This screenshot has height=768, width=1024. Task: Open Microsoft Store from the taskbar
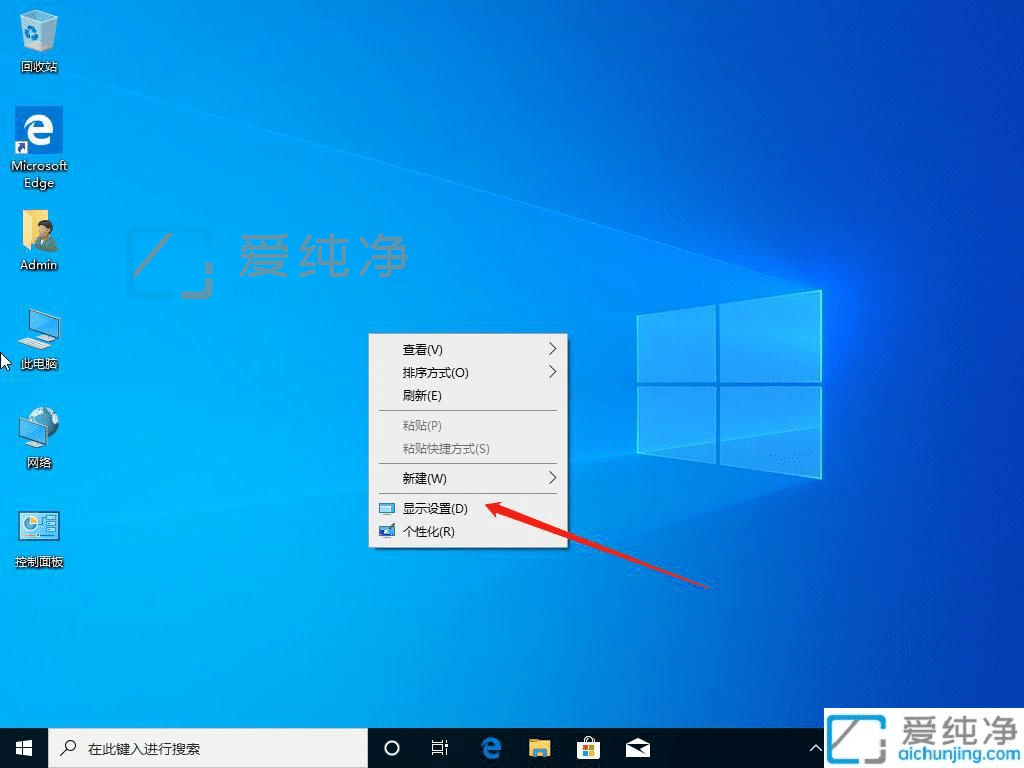tap(588, 747)
